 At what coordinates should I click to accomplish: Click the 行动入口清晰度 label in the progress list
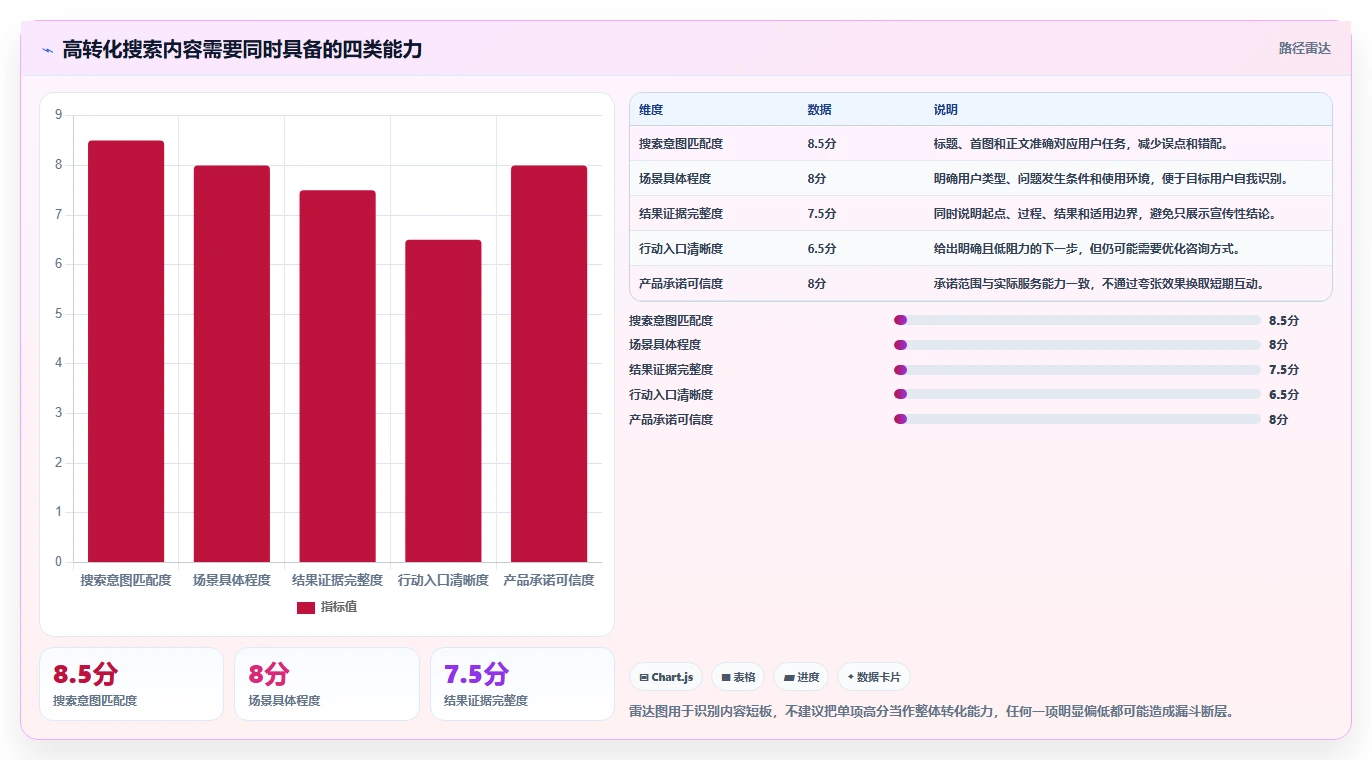[671, 395]
